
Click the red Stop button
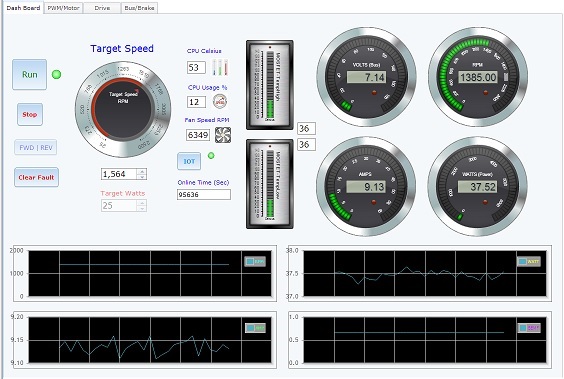pos(30,114)
